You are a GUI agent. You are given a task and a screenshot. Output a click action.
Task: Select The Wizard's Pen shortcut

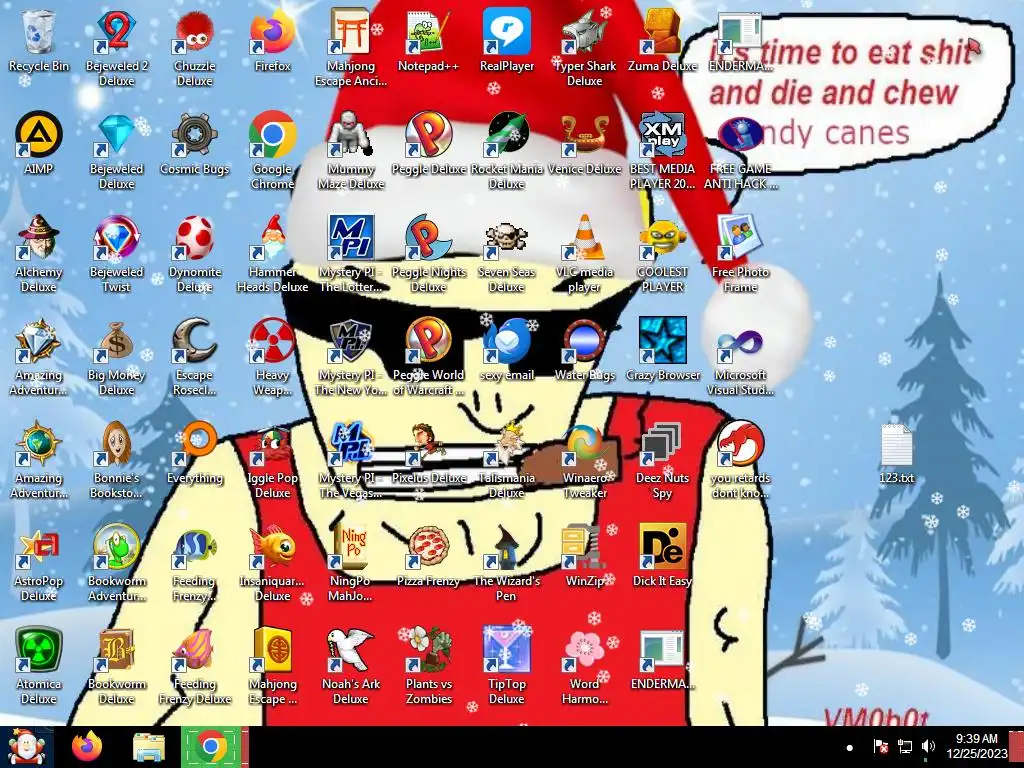point(507,562)
